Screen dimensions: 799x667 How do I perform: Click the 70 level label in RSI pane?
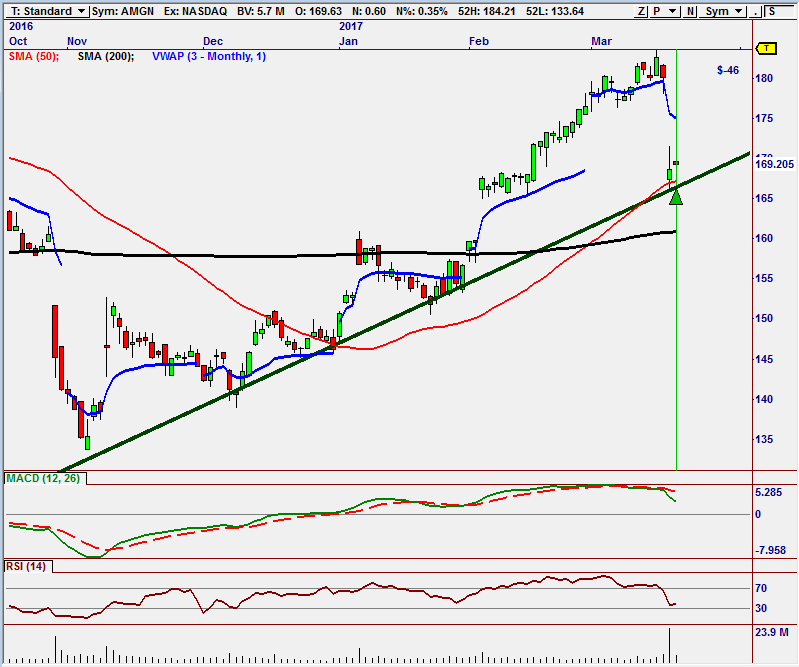(761, 589)
